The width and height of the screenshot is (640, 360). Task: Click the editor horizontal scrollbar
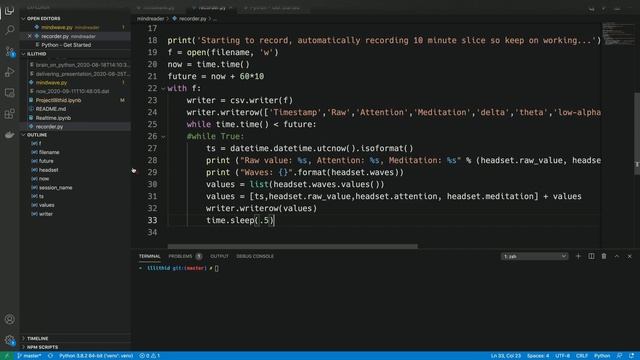coord(293,247)
